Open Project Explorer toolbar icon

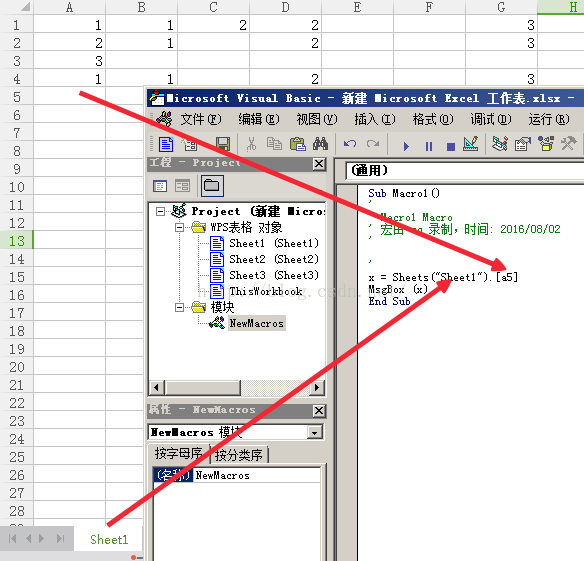500,144
